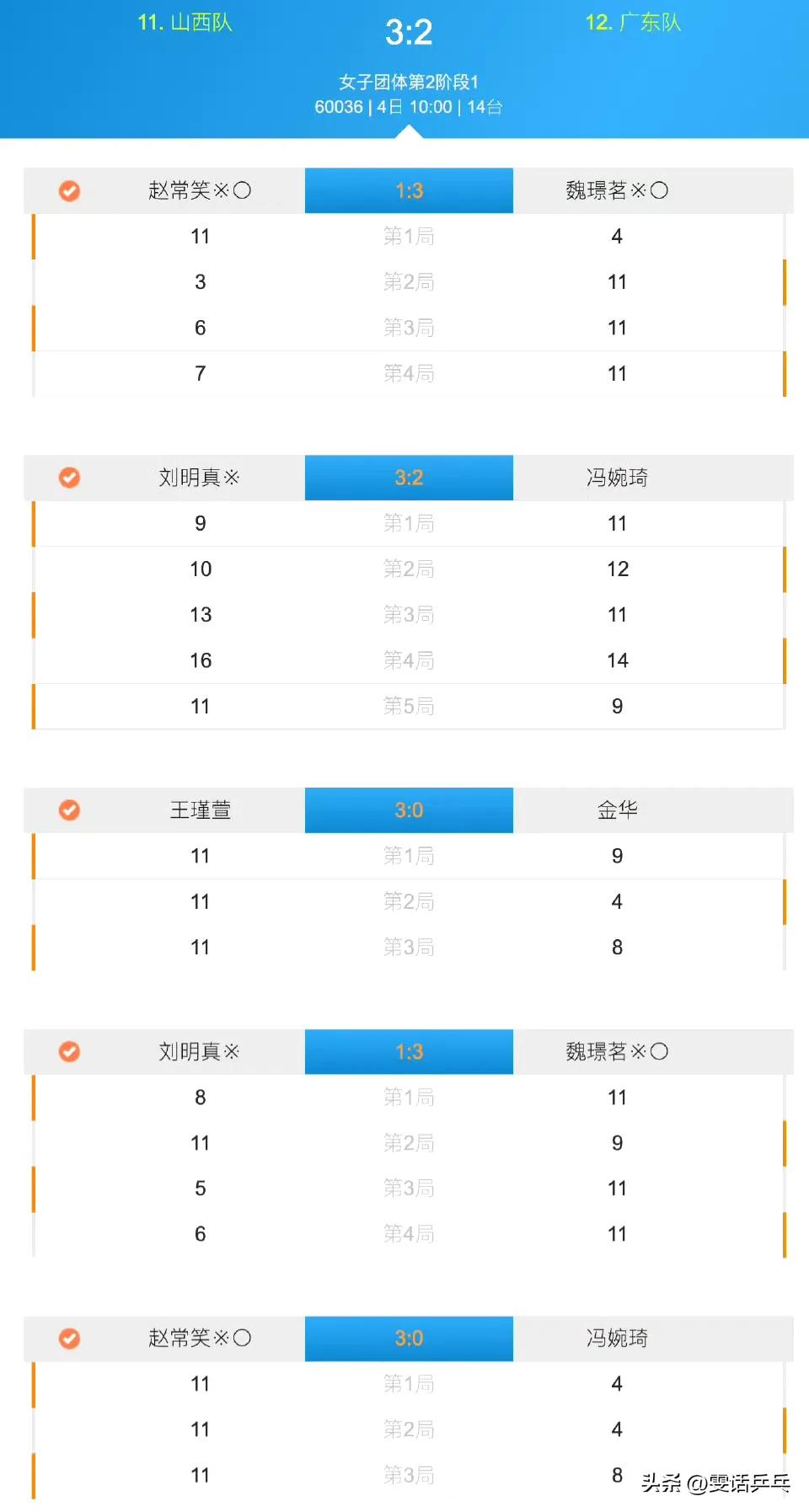Open team 12. 广东队 in header

[x=633, y=23]
